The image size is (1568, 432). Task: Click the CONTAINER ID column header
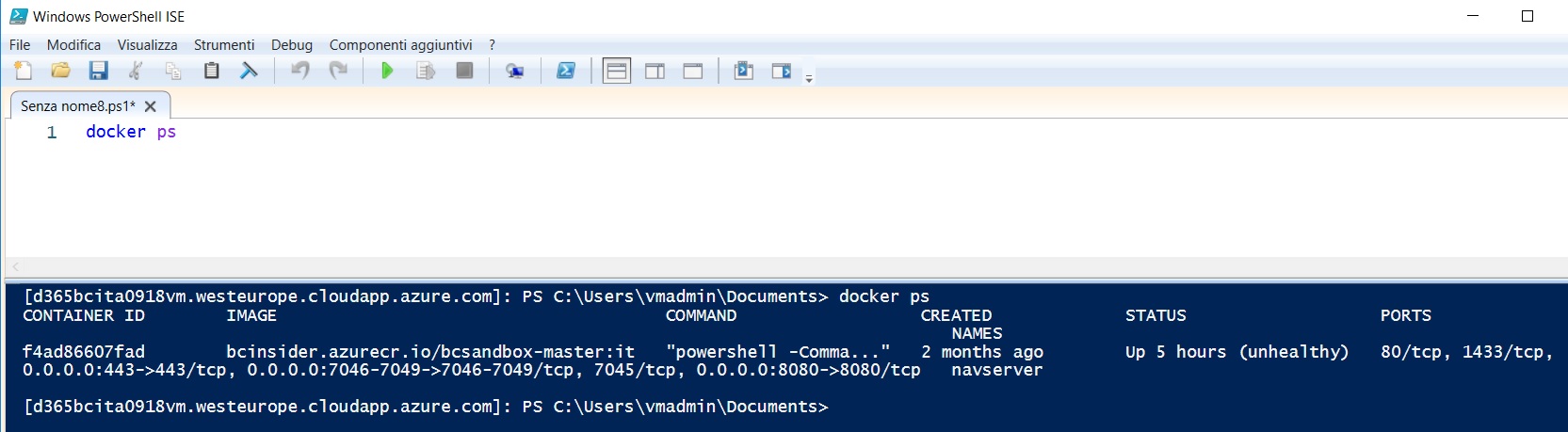click(84, 315)
